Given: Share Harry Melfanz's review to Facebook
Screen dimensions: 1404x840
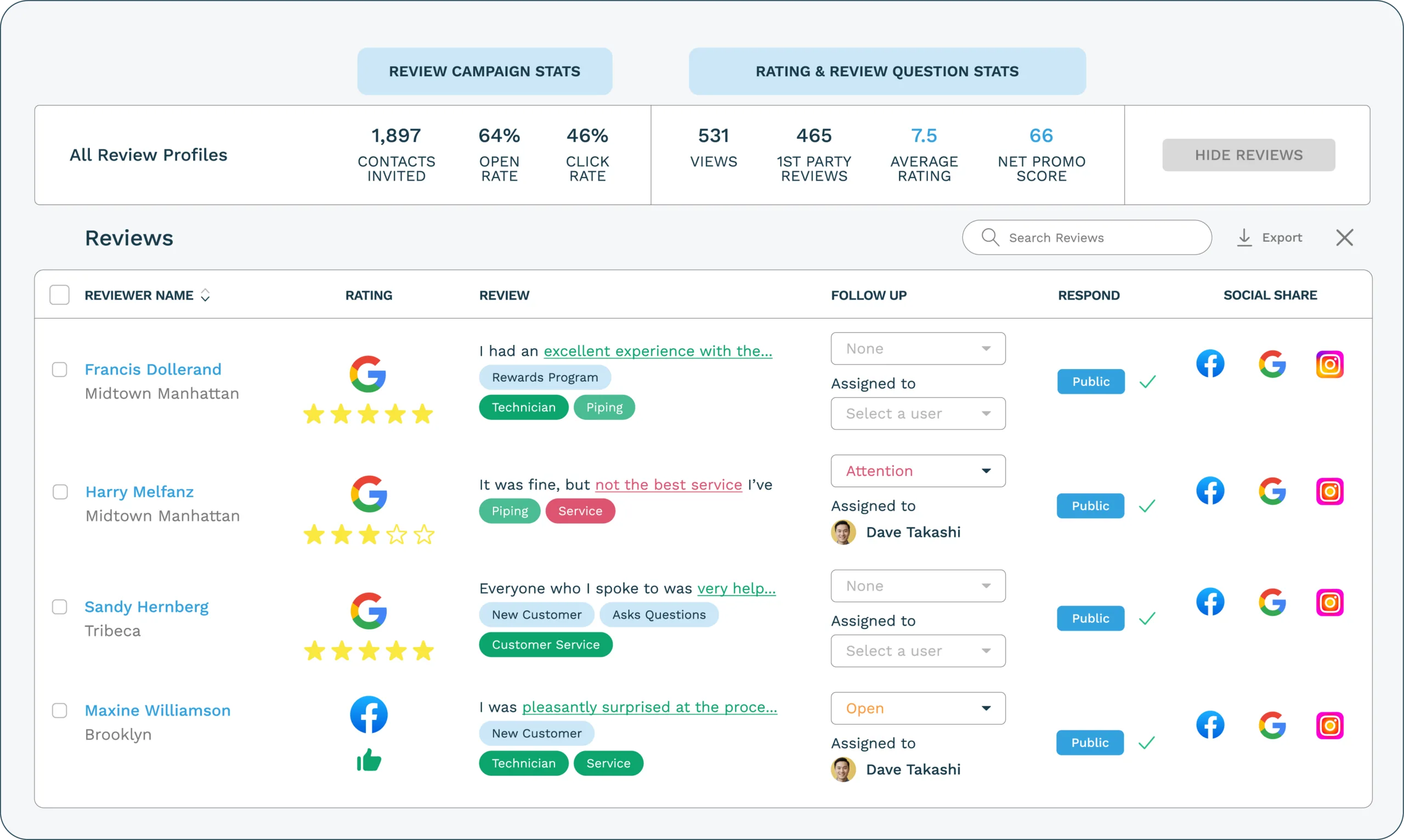Looking at the screenshot, I should (x=1211, y=491).
